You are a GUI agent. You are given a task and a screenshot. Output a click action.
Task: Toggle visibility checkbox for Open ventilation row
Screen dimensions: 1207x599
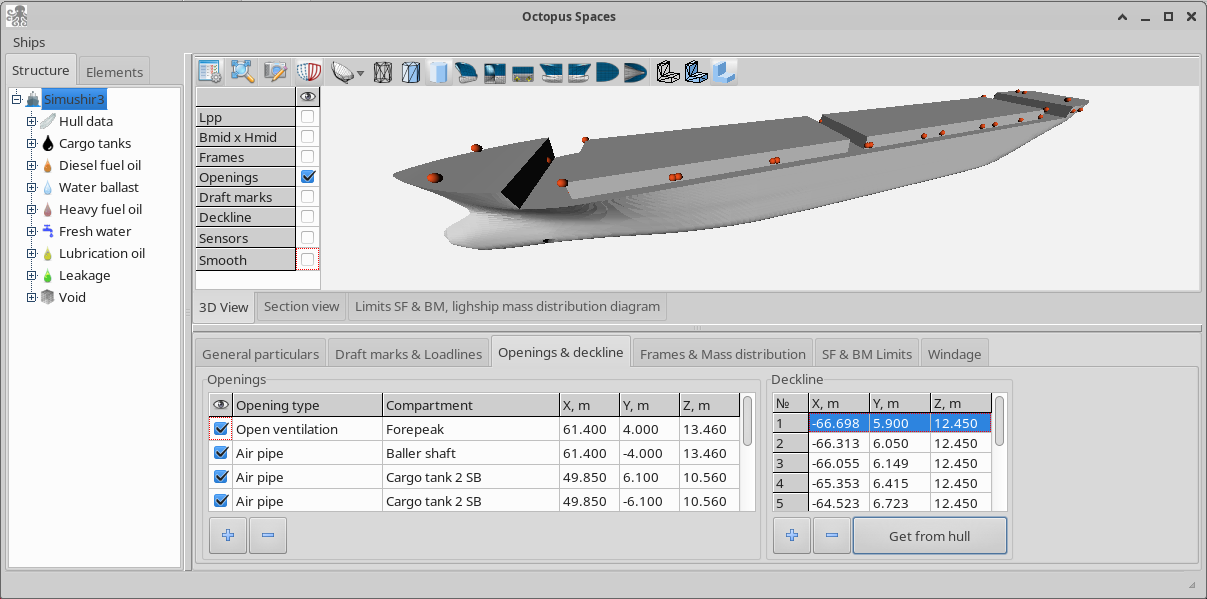pyautogui.click(x=221, y=429)
